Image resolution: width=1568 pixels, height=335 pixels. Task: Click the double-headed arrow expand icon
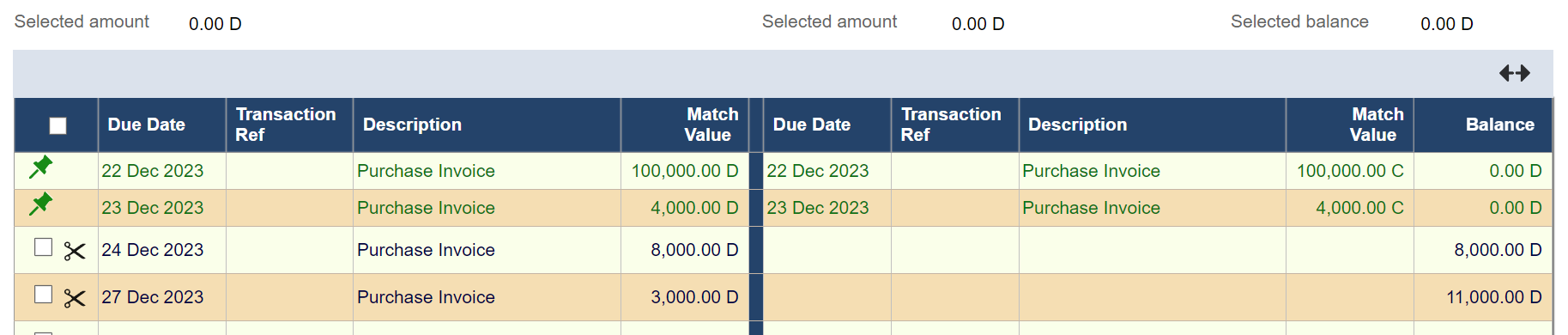click(1515, 73)
